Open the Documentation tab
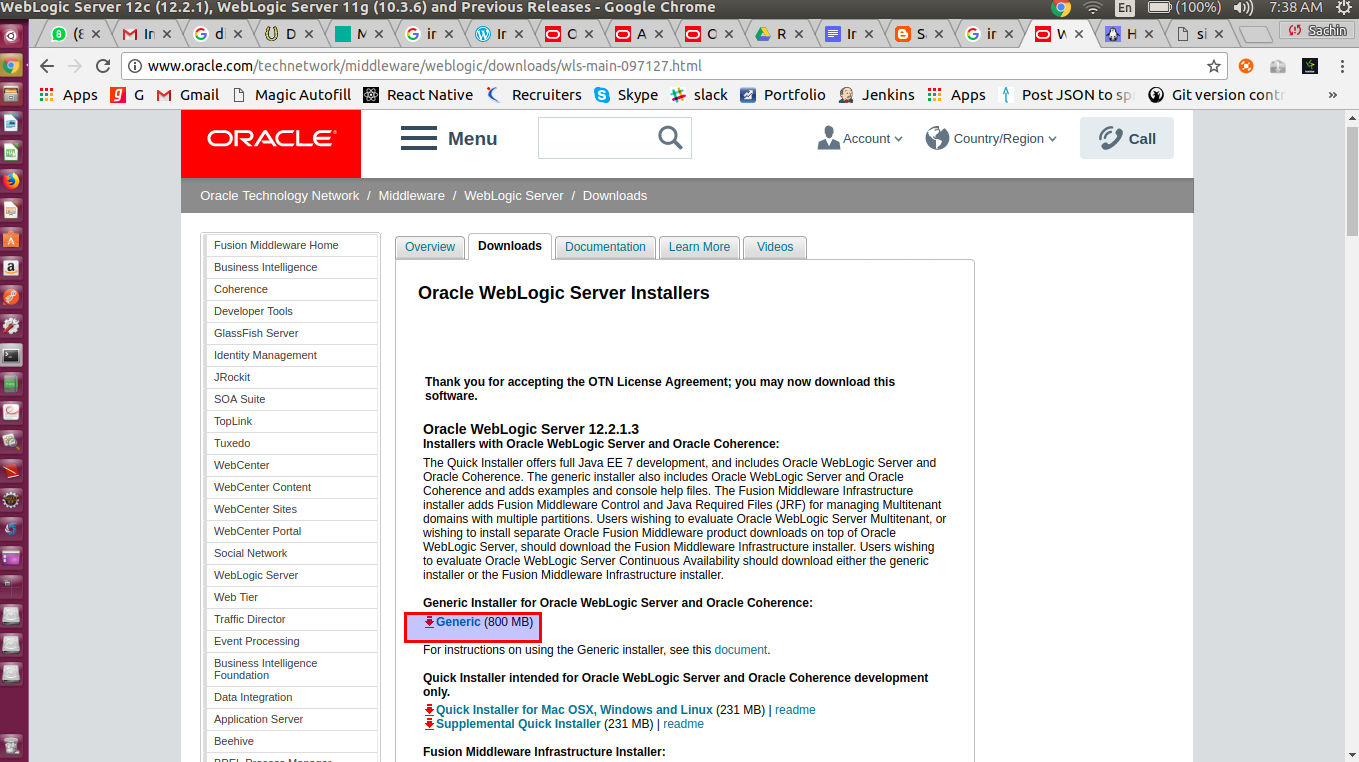This screenshot has height=762, width=1359. [605, 247]
